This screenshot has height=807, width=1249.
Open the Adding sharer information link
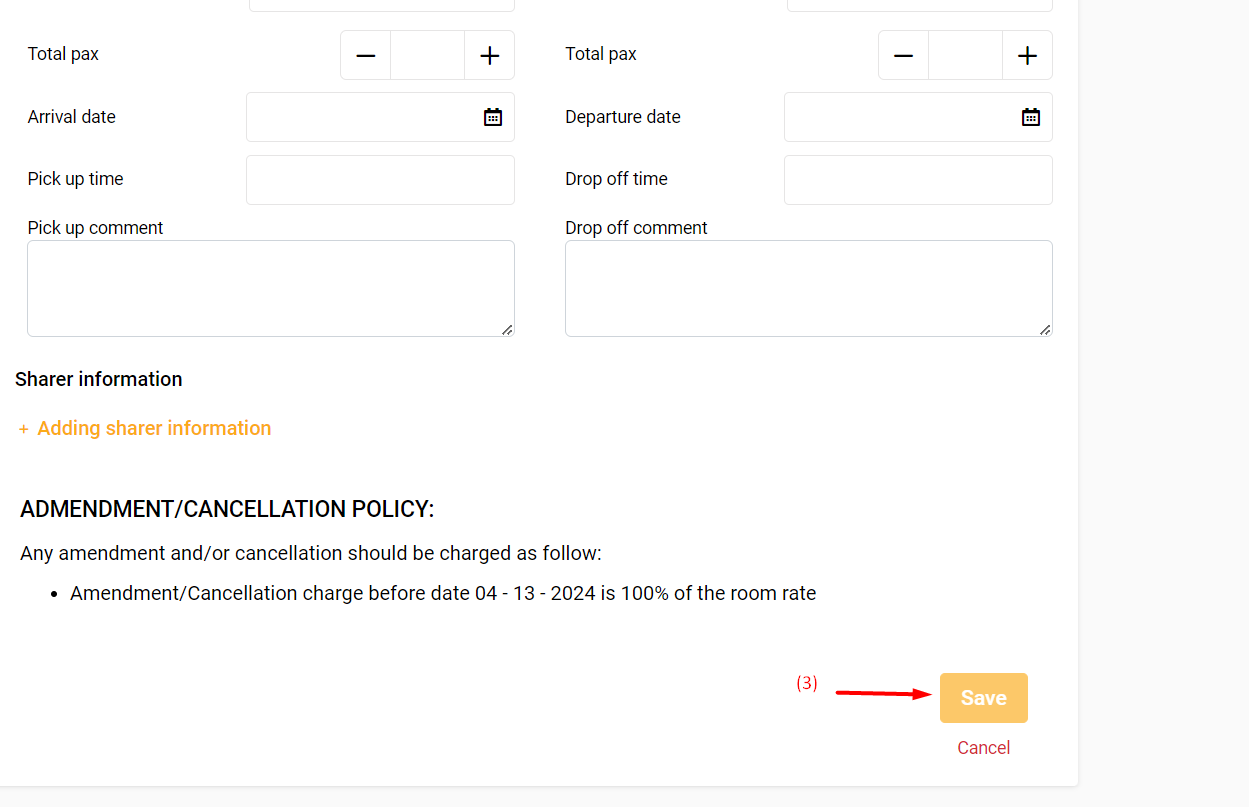[x=154, y=428]
